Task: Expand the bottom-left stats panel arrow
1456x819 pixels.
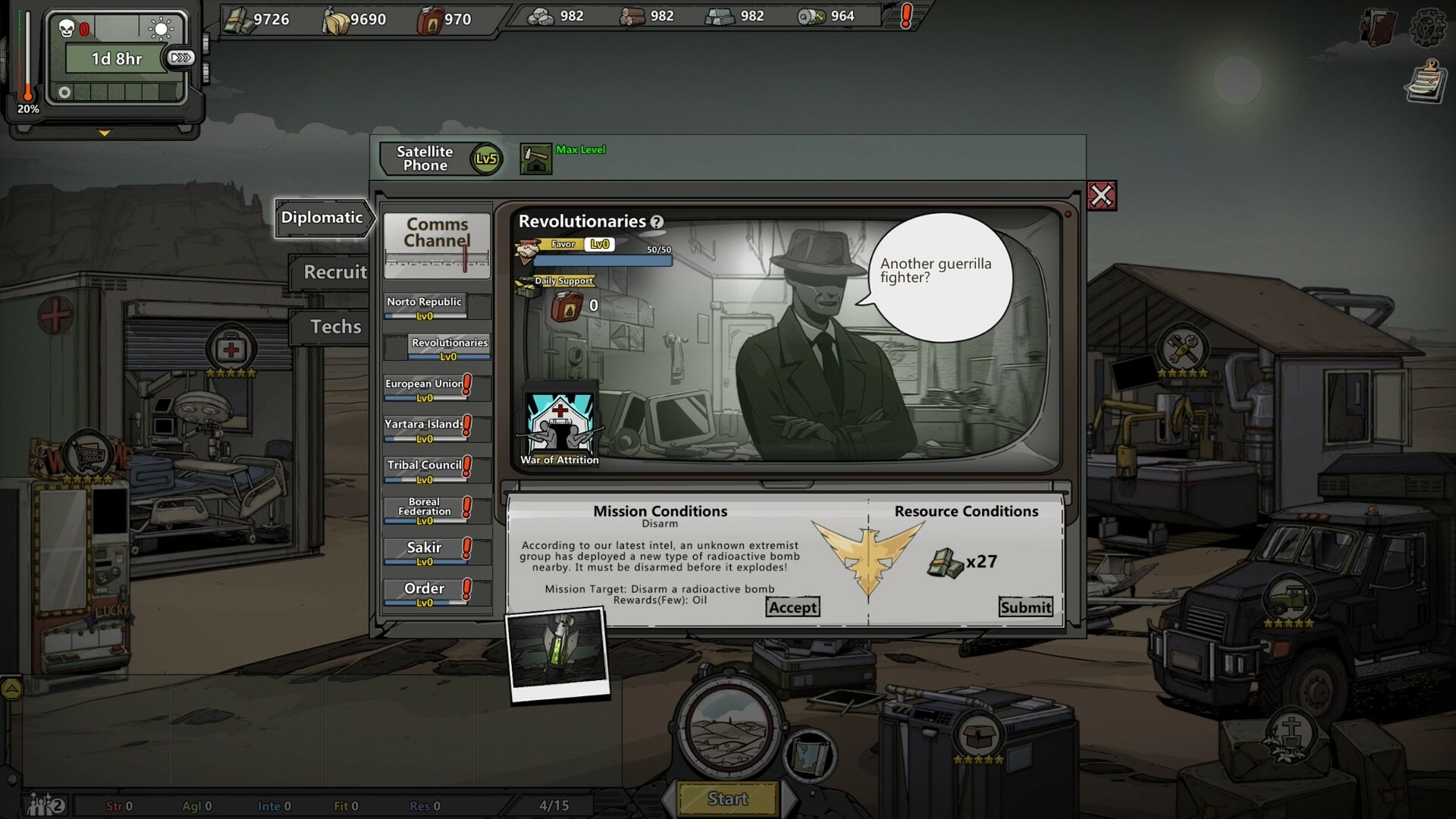Action: pyautogui.click(x=11, y=689)
